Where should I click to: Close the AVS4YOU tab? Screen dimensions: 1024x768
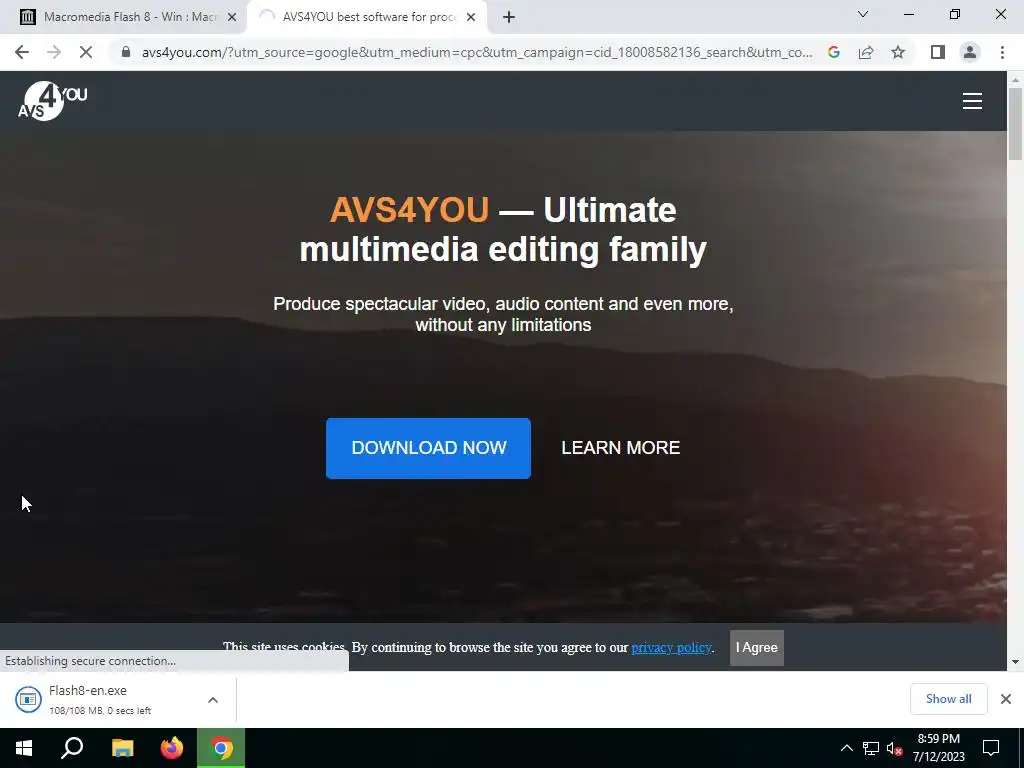tap(471, 18)
